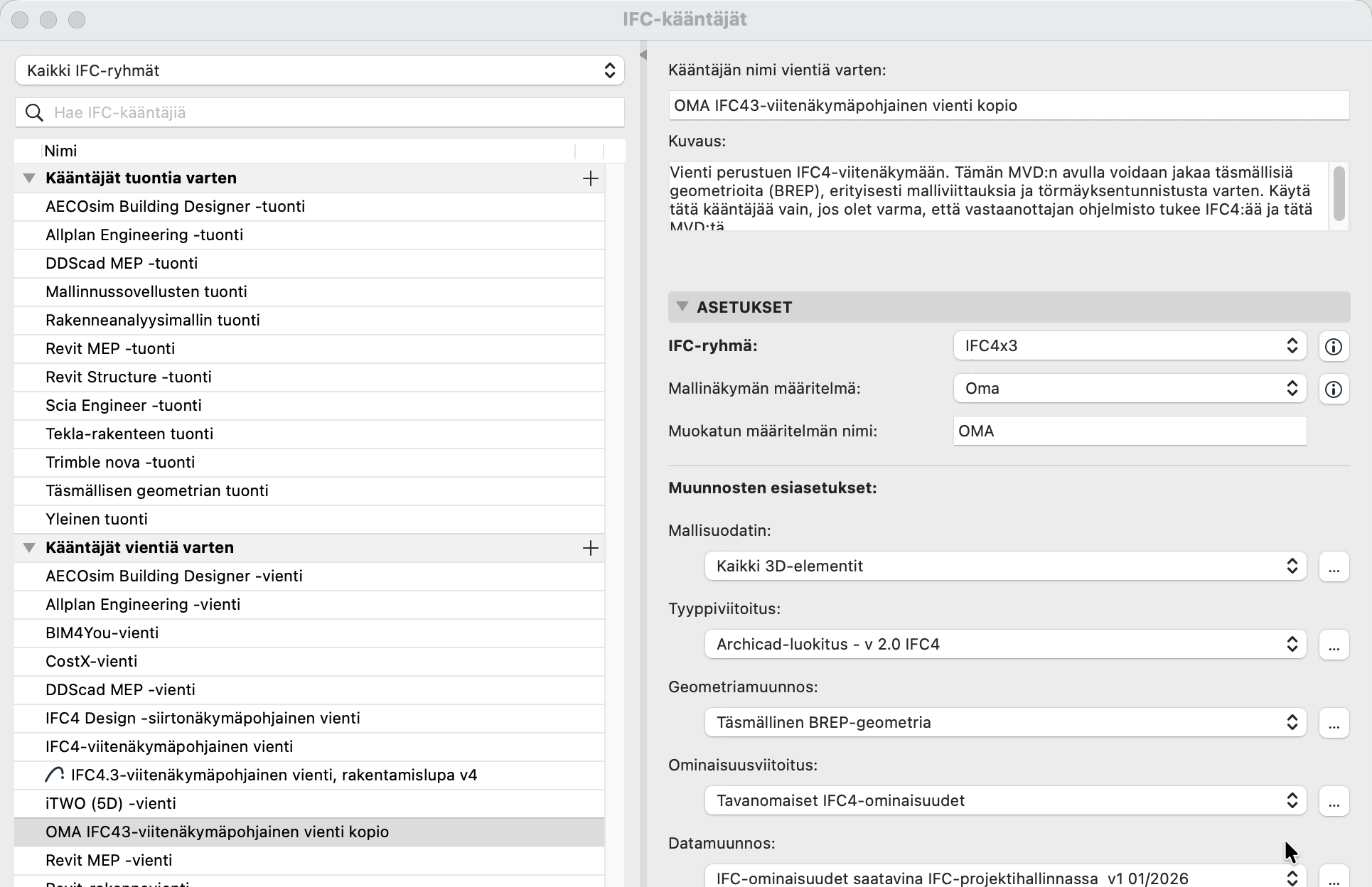Select Revit MEP -vienti translator
The height and width of the screenshot is (887, 1372).
click(309, 861)
